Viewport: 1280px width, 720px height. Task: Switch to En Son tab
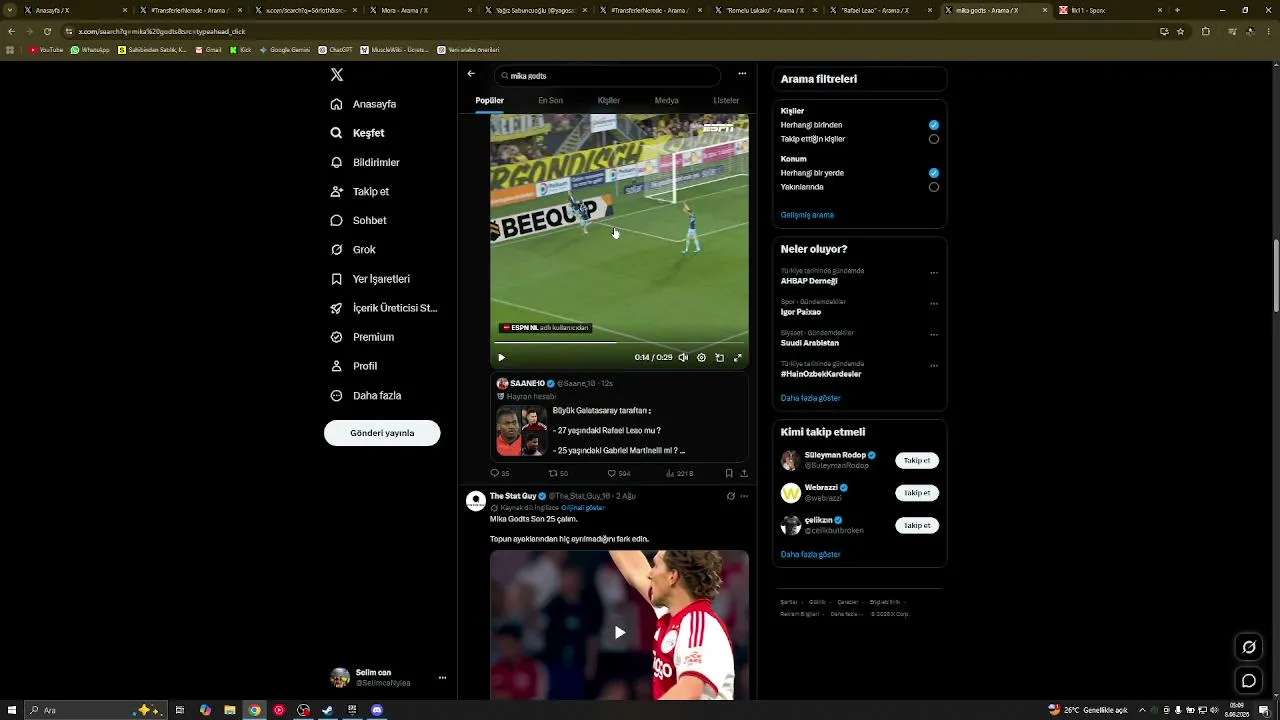(x=550, y=100)
